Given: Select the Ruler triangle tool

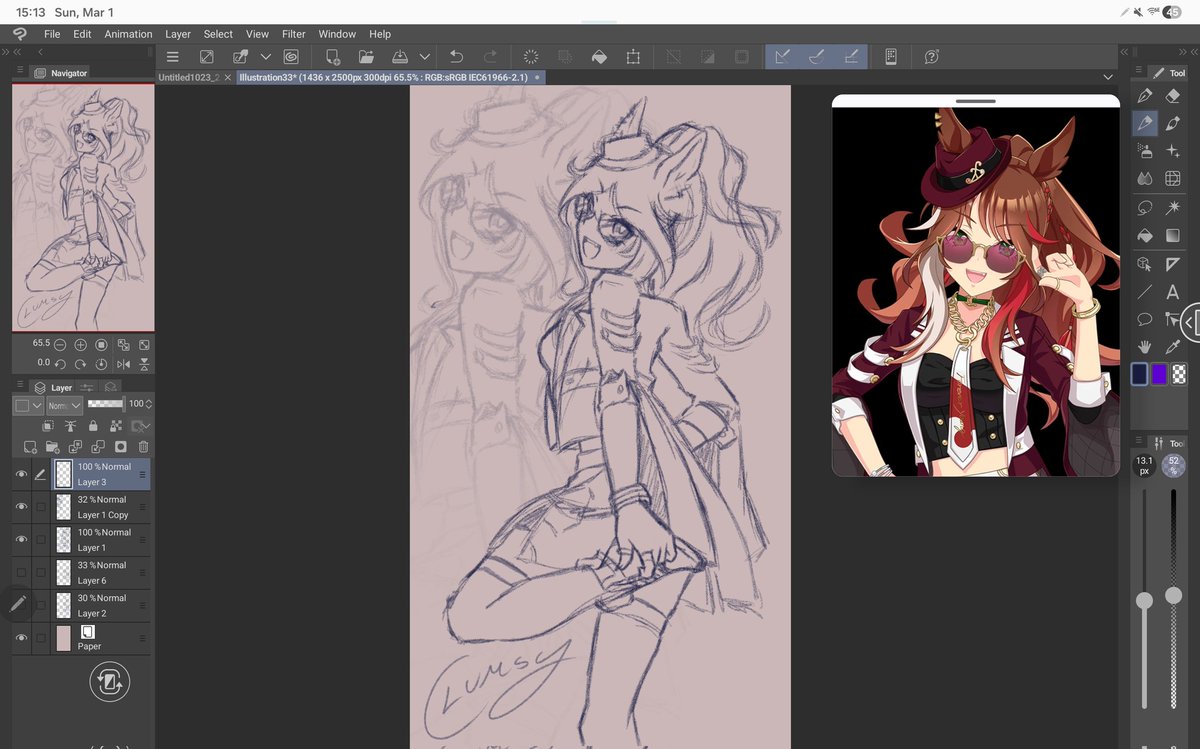Looking at the screenshot, I should click(1173, 264).
